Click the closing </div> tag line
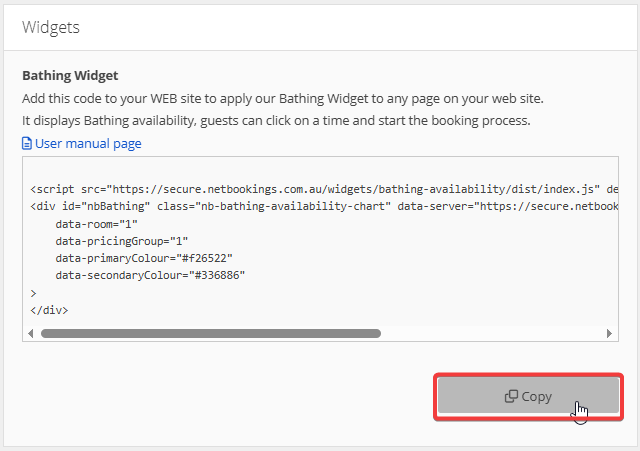640x451 pixels. point(49,310)
